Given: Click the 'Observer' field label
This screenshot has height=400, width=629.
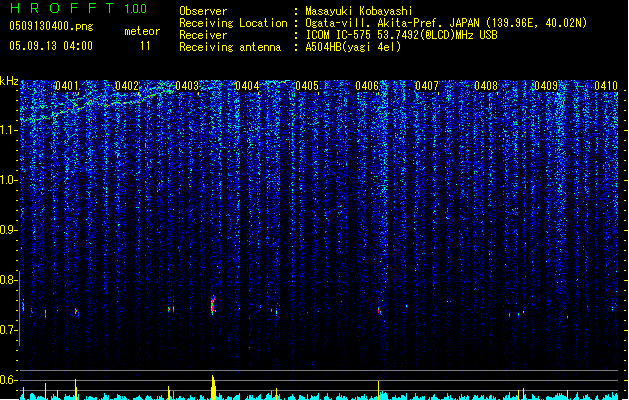Looking at the screenshot, I should 203,11.
